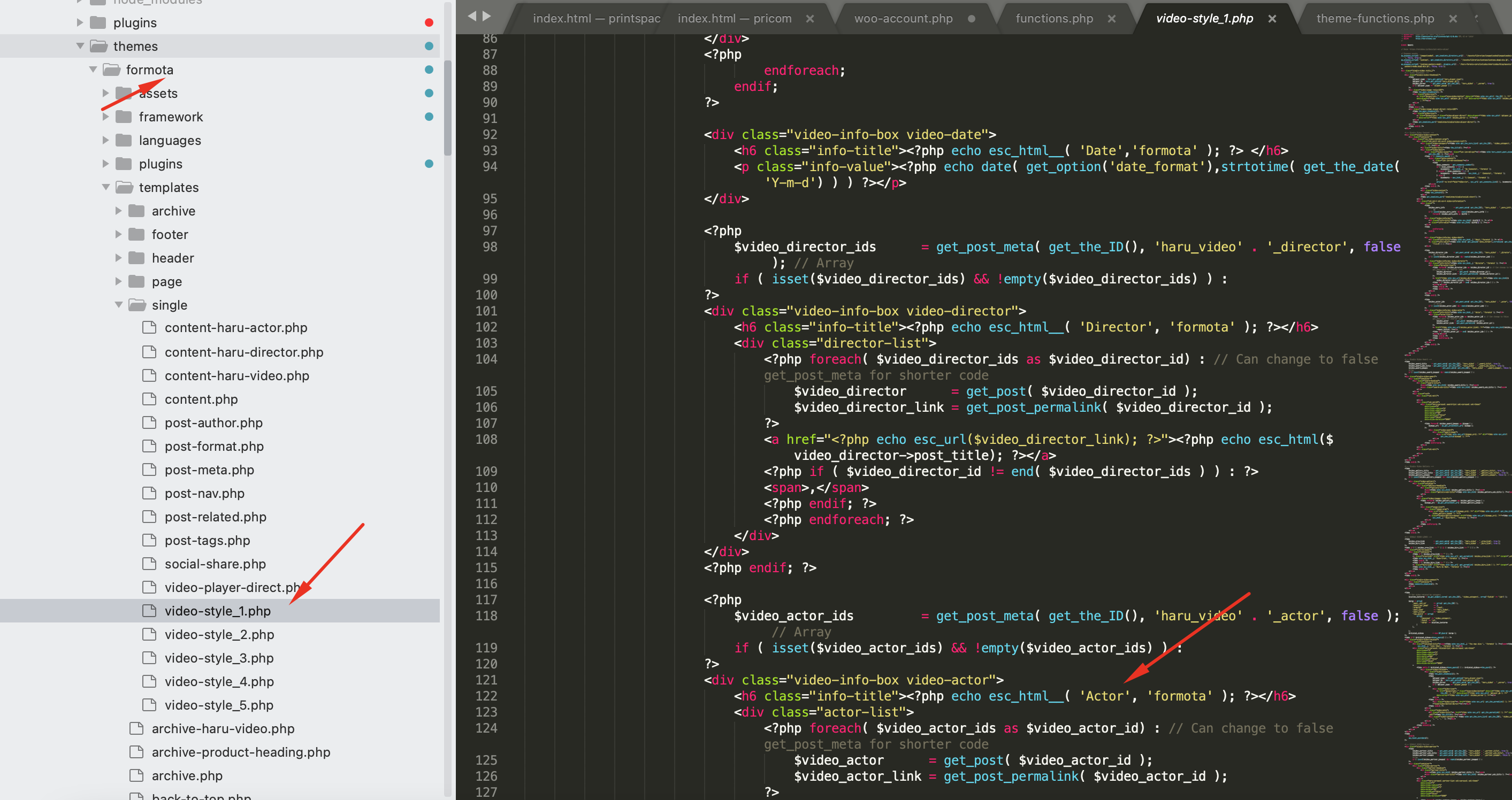The width and height of the screenshot is (1512, 800).
Task: Close the theme-functions.php tab
Action: pos(1453,19)
